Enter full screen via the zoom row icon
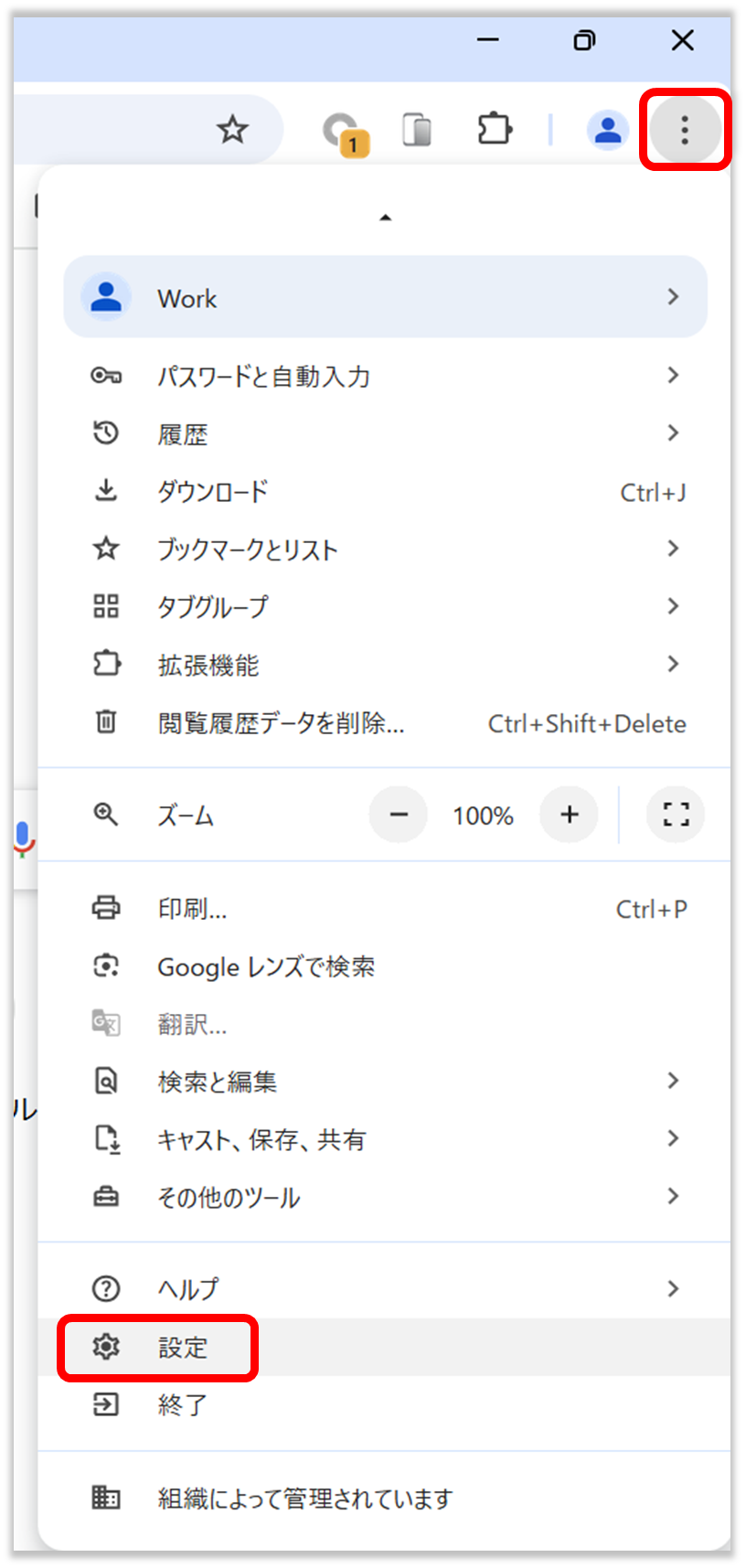Viewport: 746px width, 1568px height. (x=675, y=814)
